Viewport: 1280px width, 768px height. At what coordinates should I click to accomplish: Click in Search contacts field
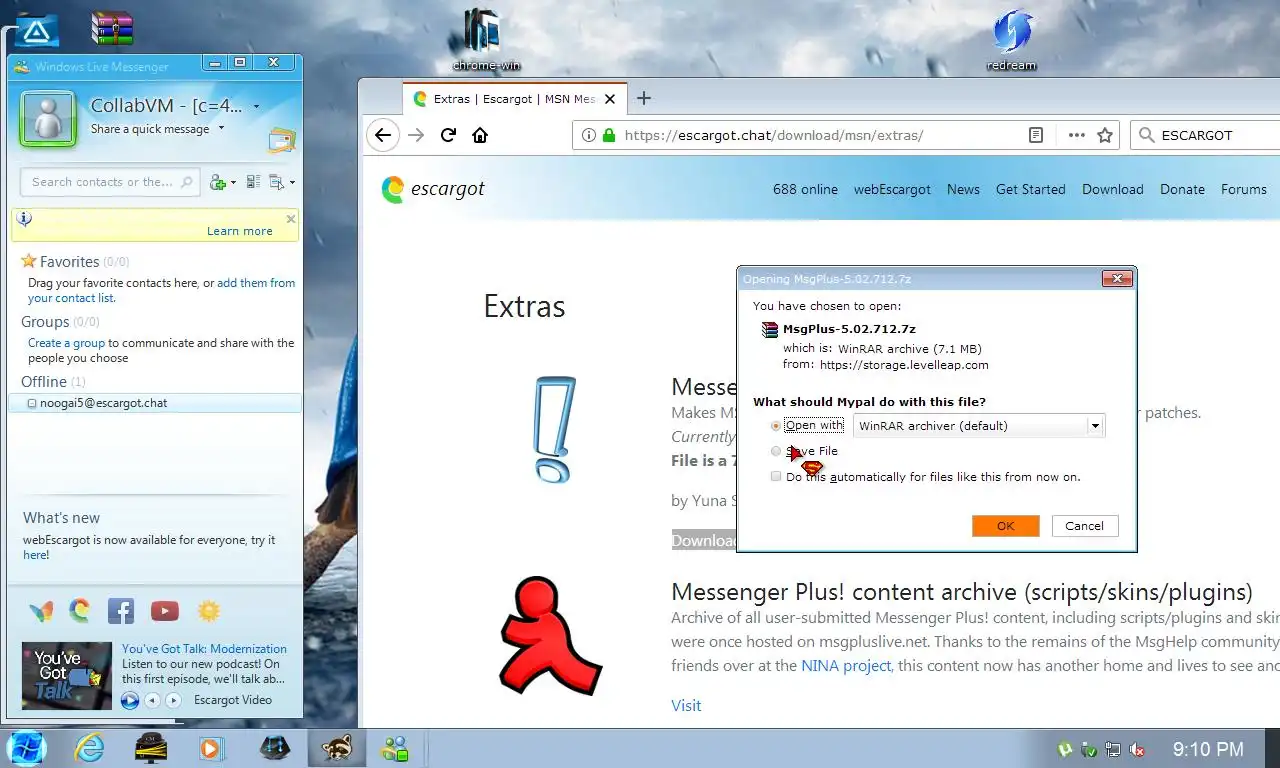[108, 182]
